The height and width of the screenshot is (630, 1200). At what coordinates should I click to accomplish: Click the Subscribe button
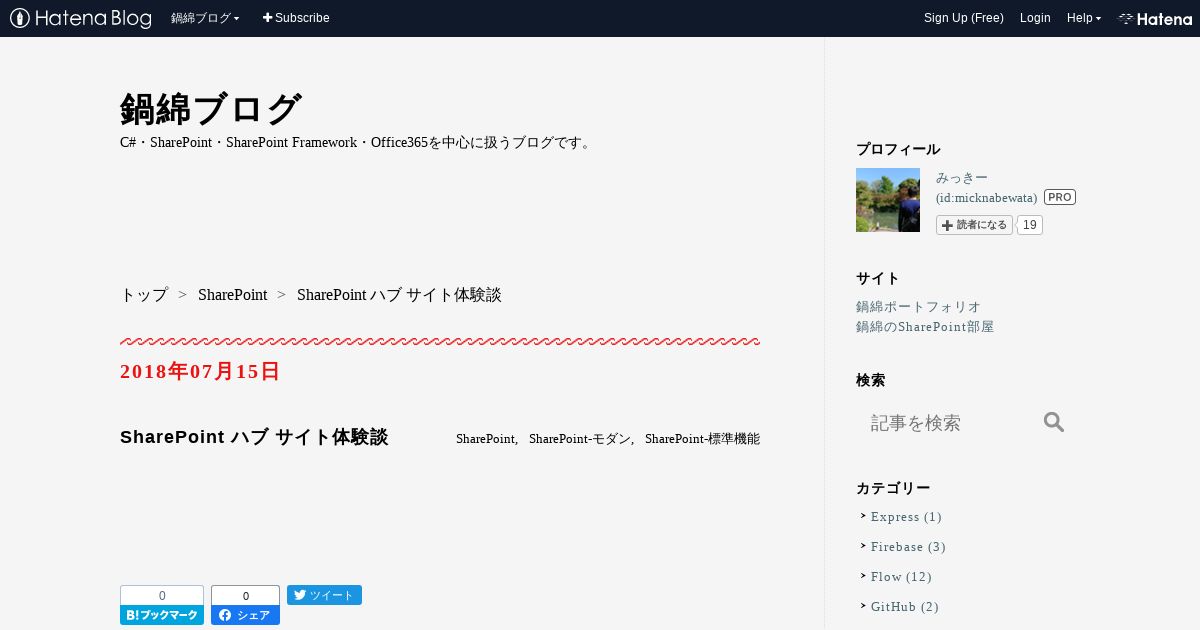(296, 18)
